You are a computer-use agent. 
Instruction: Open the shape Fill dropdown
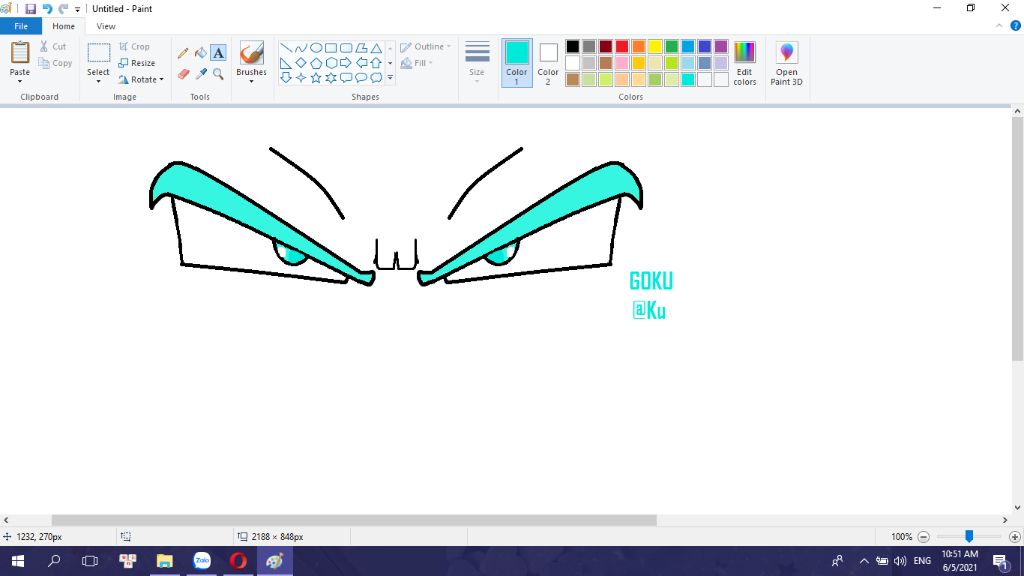tap(417, 63)
